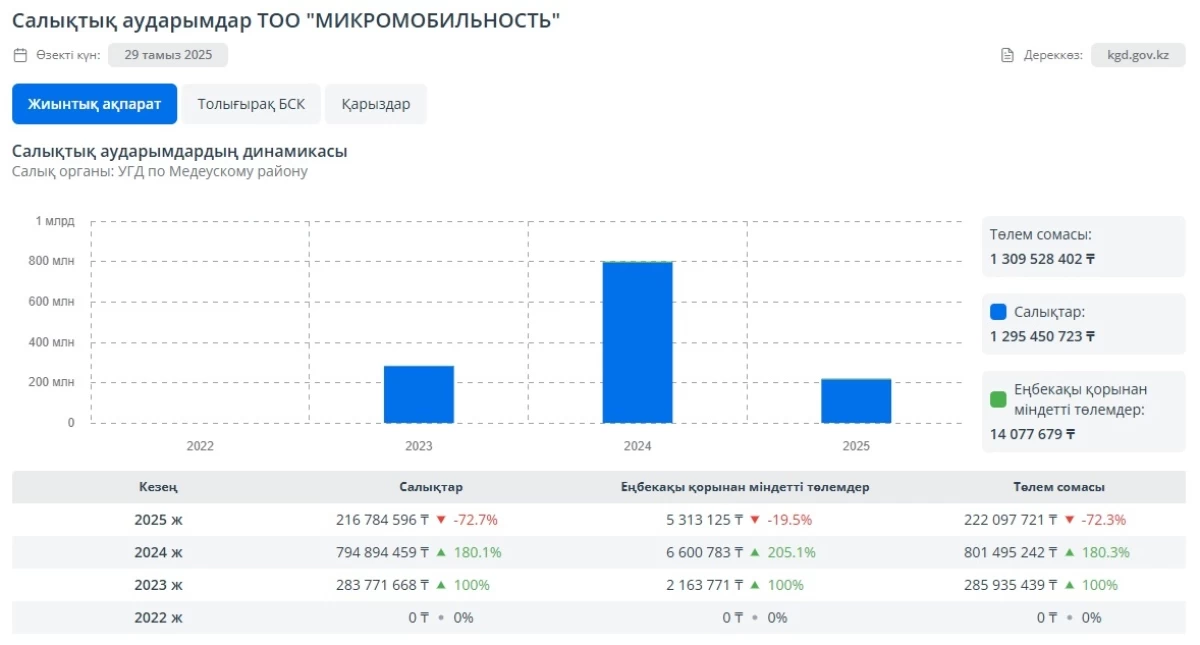
Task: Click the value 2 163 771 ₸
Action: (705, 585)
